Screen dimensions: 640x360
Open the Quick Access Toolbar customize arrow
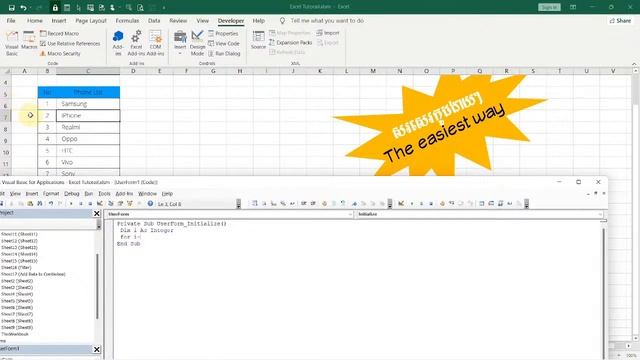coord(164,8)
